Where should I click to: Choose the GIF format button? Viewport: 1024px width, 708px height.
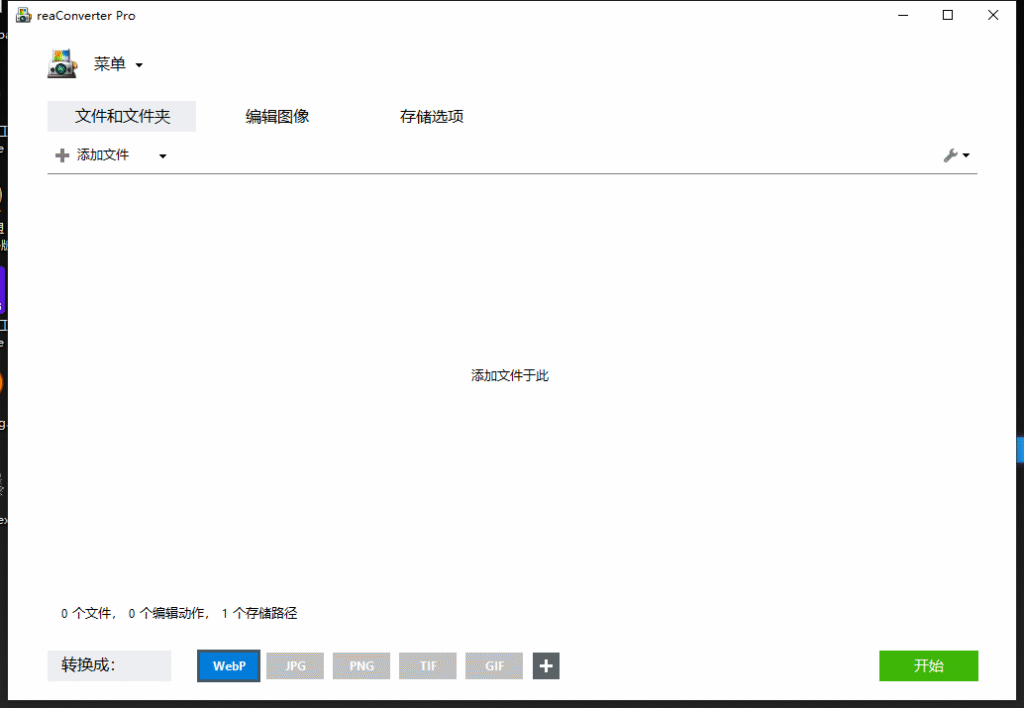(494, 666)
